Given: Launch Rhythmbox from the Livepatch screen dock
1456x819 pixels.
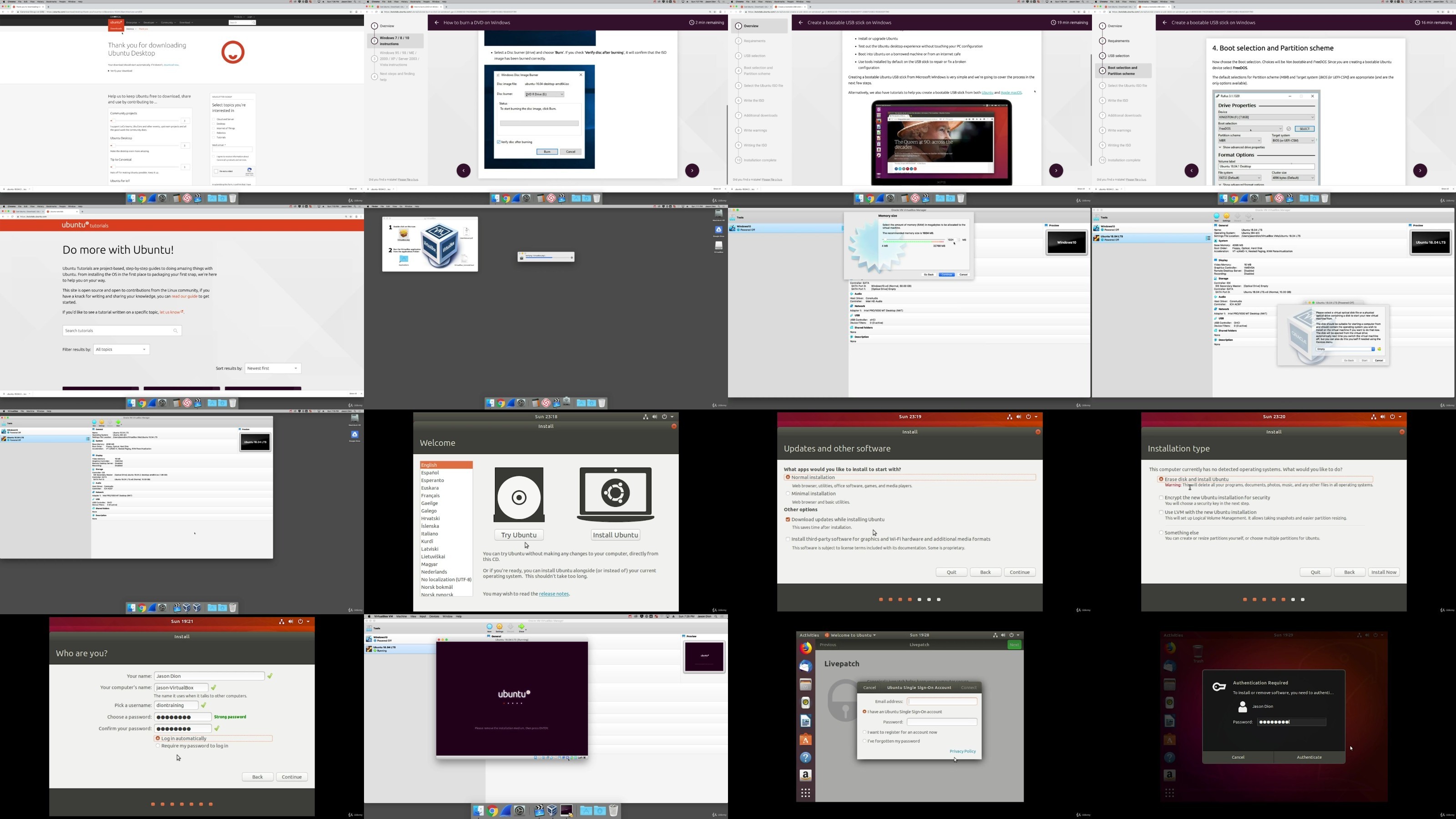Looking at the screenshot, I should tap(805, 703).
